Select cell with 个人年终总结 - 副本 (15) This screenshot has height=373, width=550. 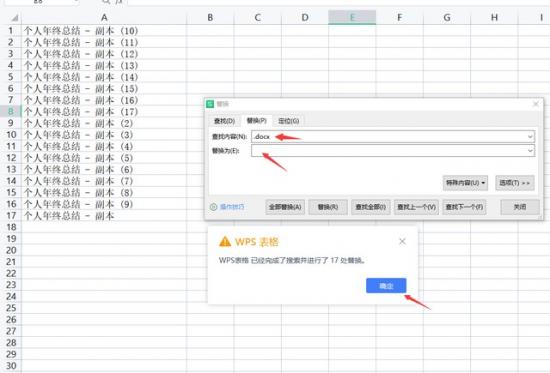104,89
